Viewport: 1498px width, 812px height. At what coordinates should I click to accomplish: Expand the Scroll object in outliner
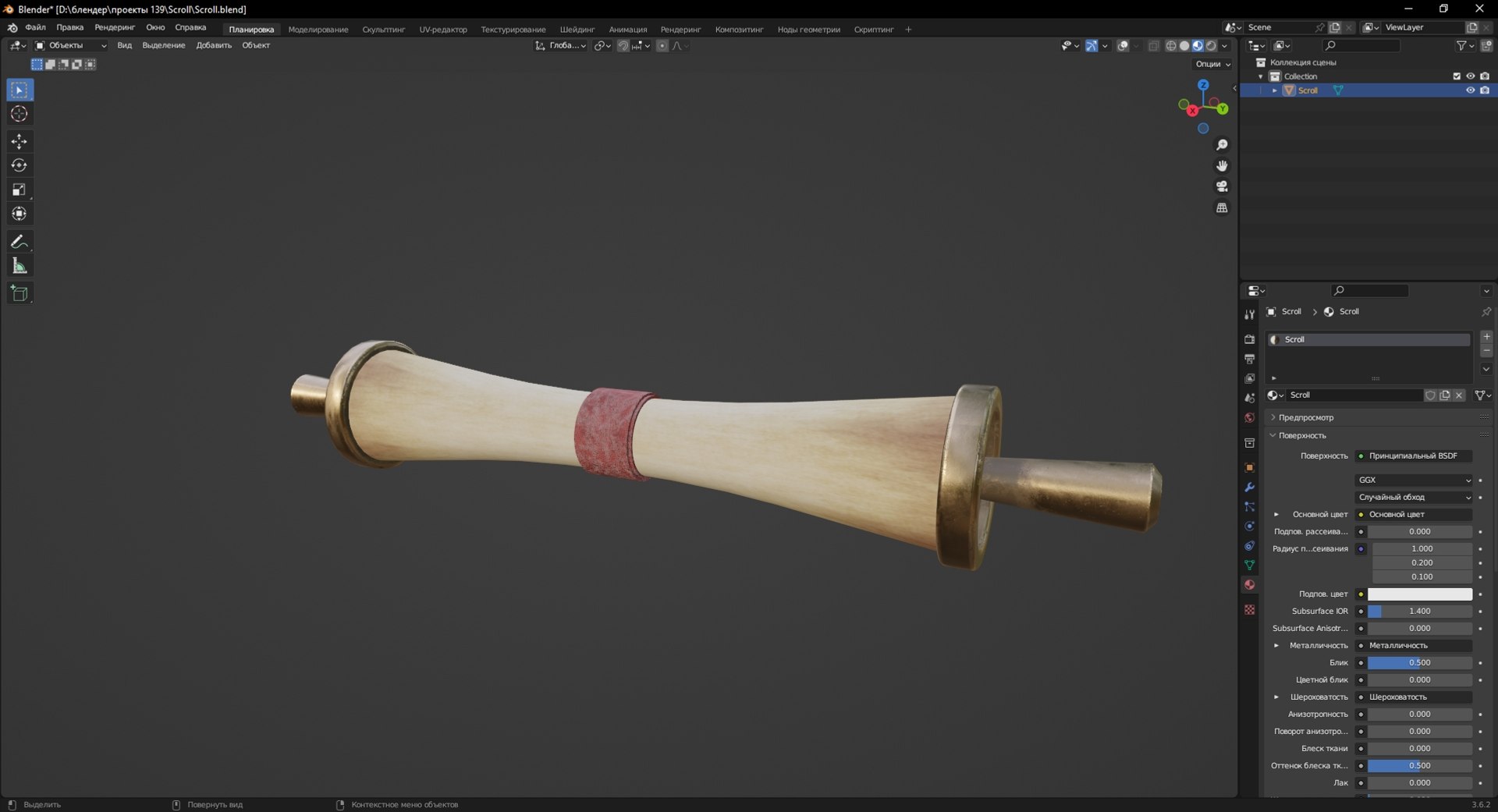(x=1275, y=90)
